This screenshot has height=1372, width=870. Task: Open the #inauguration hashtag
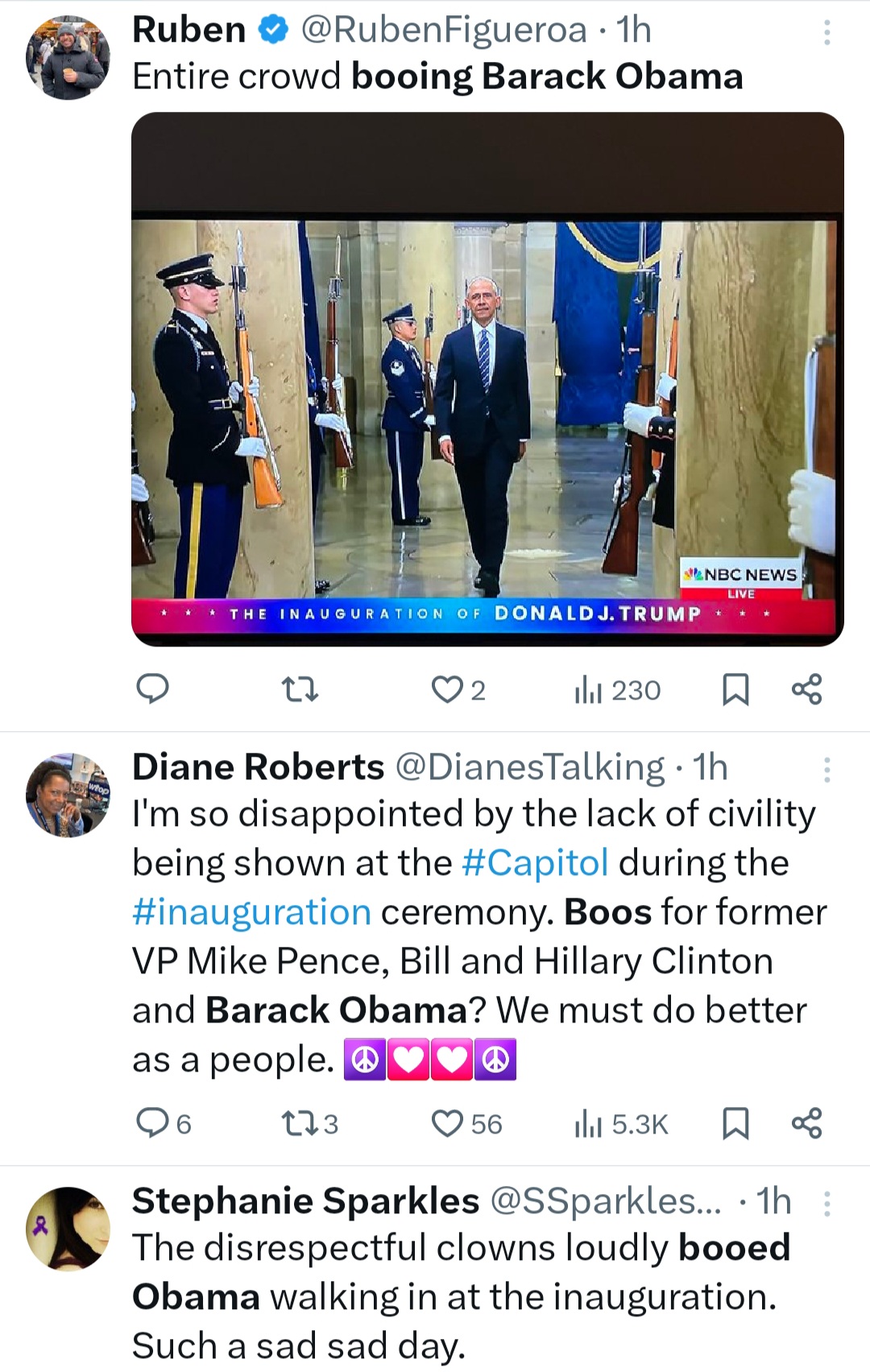(251, 912)
